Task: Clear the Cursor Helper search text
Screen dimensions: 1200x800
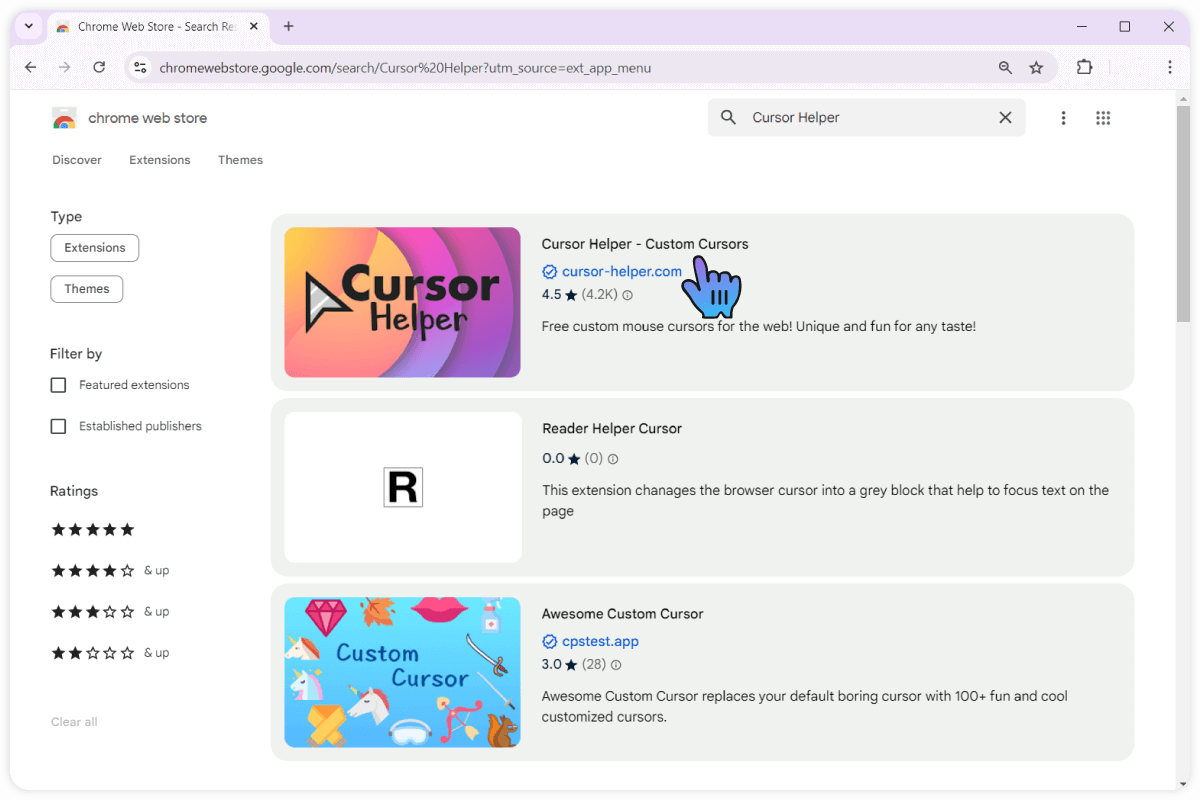Action: click(1005, 118)
